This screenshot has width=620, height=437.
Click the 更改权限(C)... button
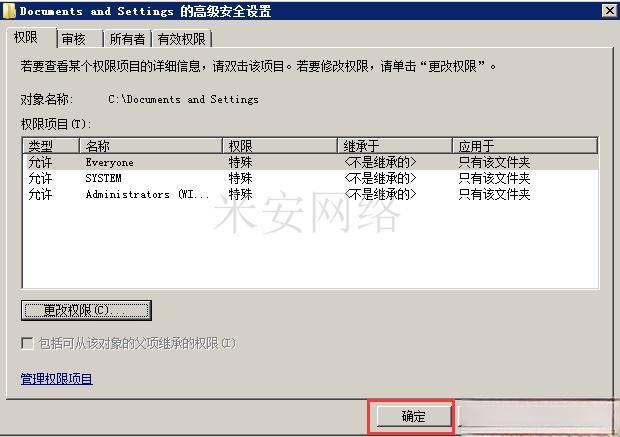pos(86,310)
